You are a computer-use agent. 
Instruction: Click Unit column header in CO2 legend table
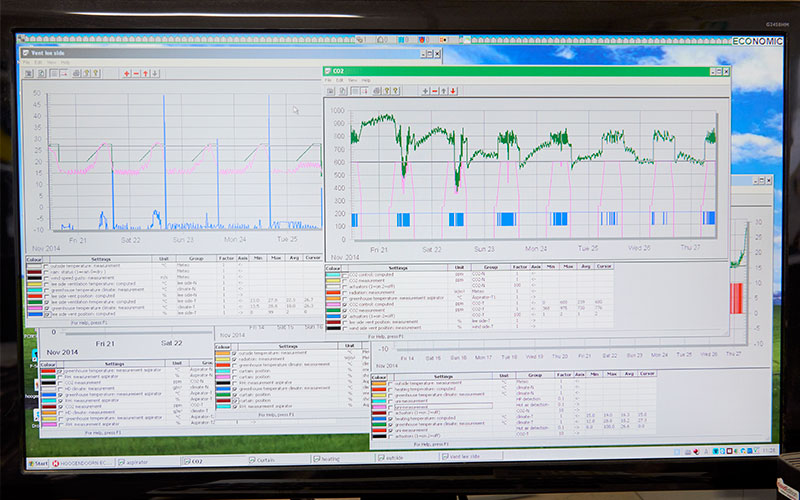(x=459, y=267)
